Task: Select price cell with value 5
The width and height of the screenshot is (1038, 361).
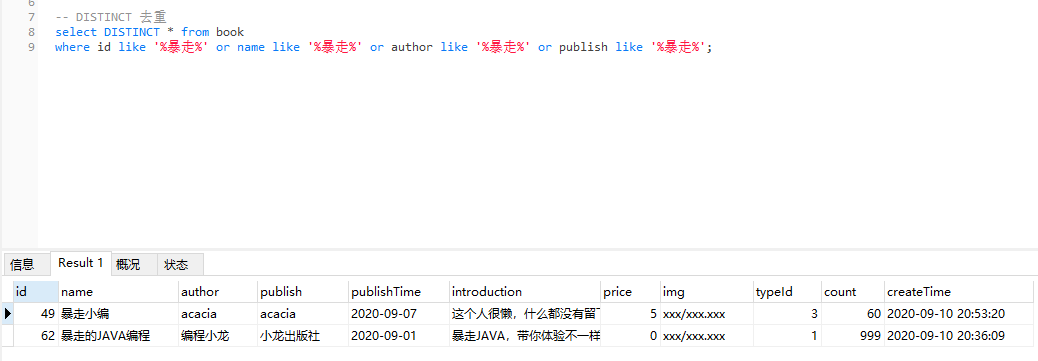Action: coord(630,313)
